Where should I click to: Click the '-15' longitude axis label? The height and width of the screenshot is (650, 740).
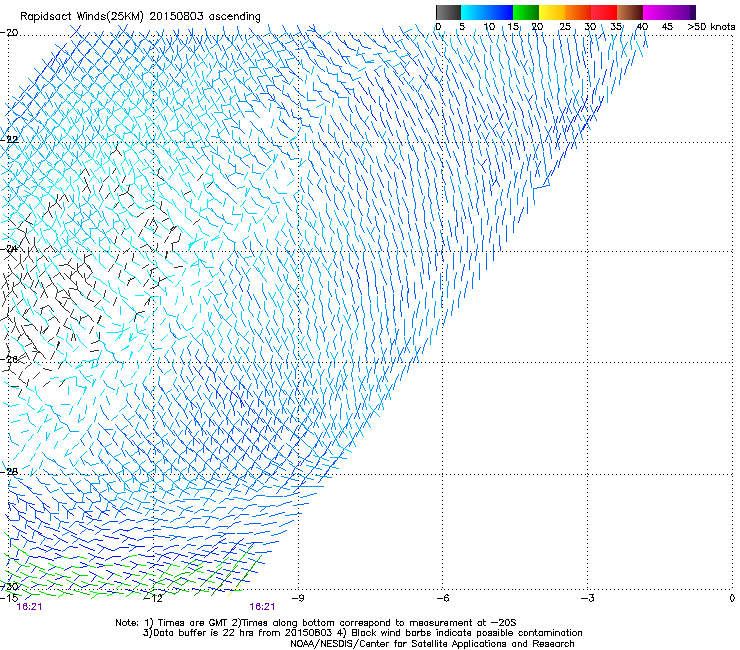9,598
